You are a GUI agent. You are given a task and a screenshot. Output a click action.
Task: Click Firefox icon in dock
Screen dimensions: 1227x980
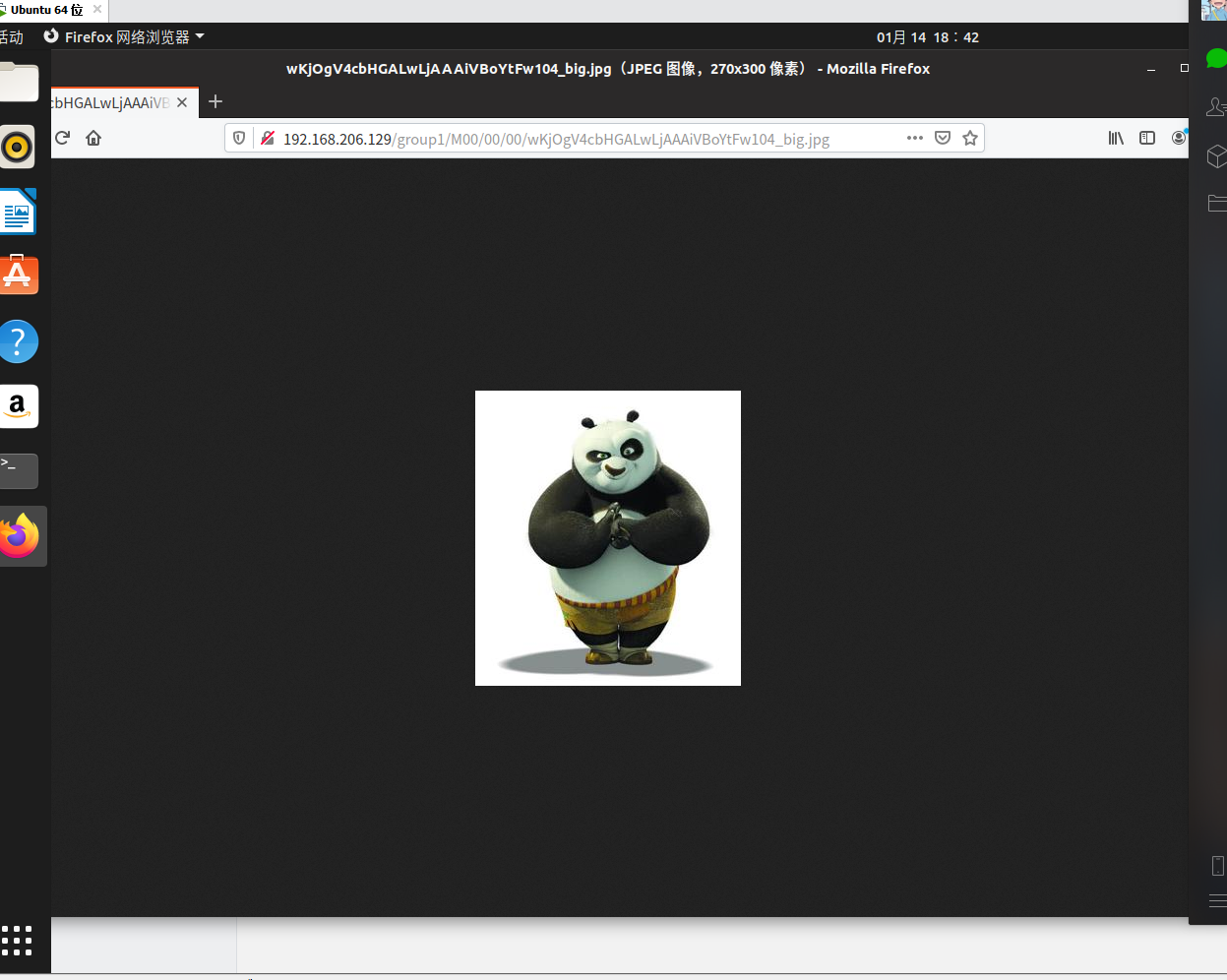click(19, 536)
